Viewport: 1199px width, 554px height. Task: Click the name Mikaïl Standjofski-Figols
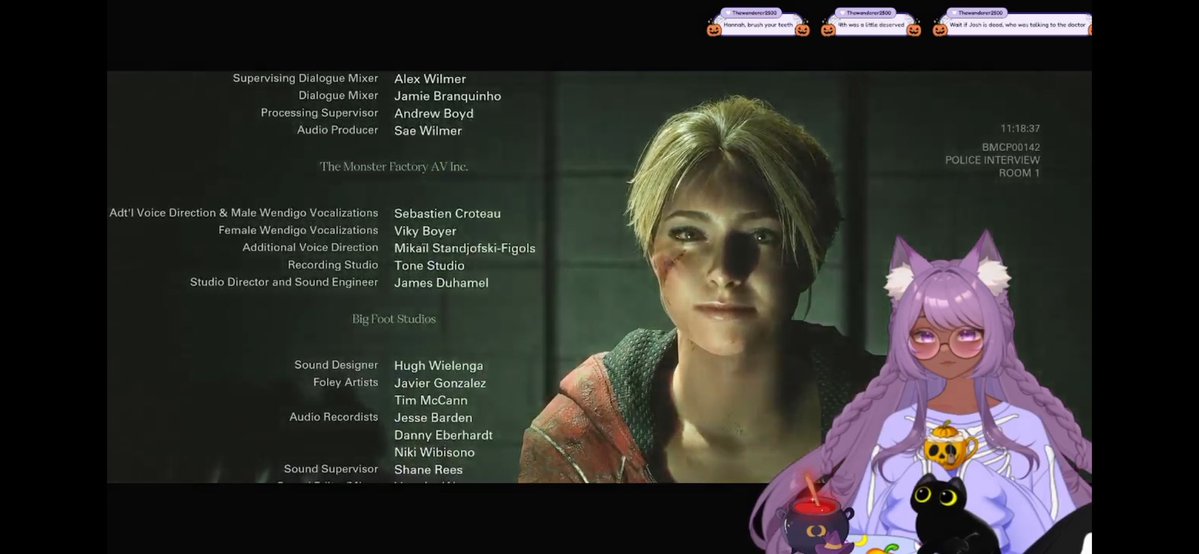[x=464, y=249]
